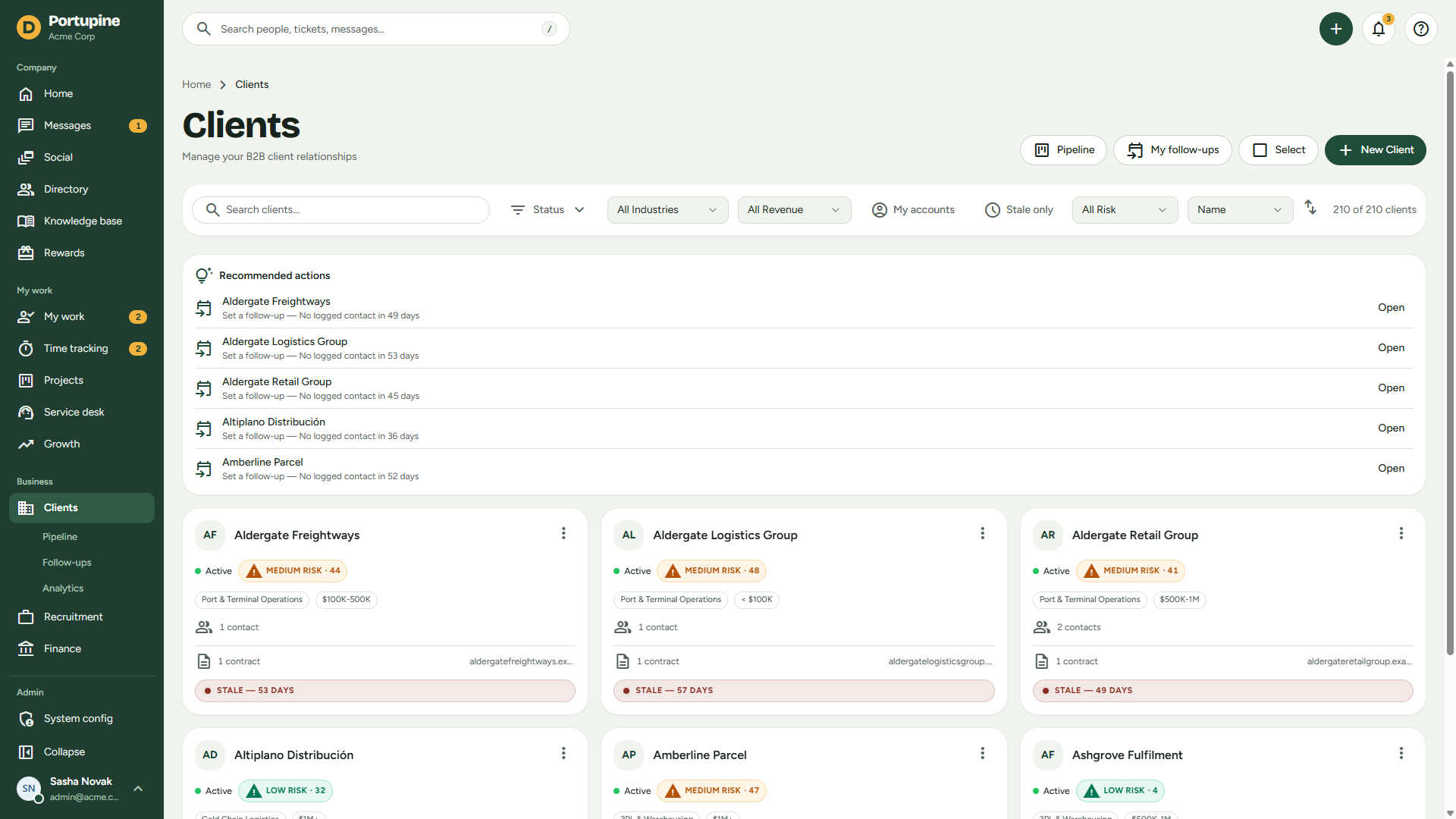Focus the global search people, tickets field
Screen dimensions: 1456x819
pos(376,29)
